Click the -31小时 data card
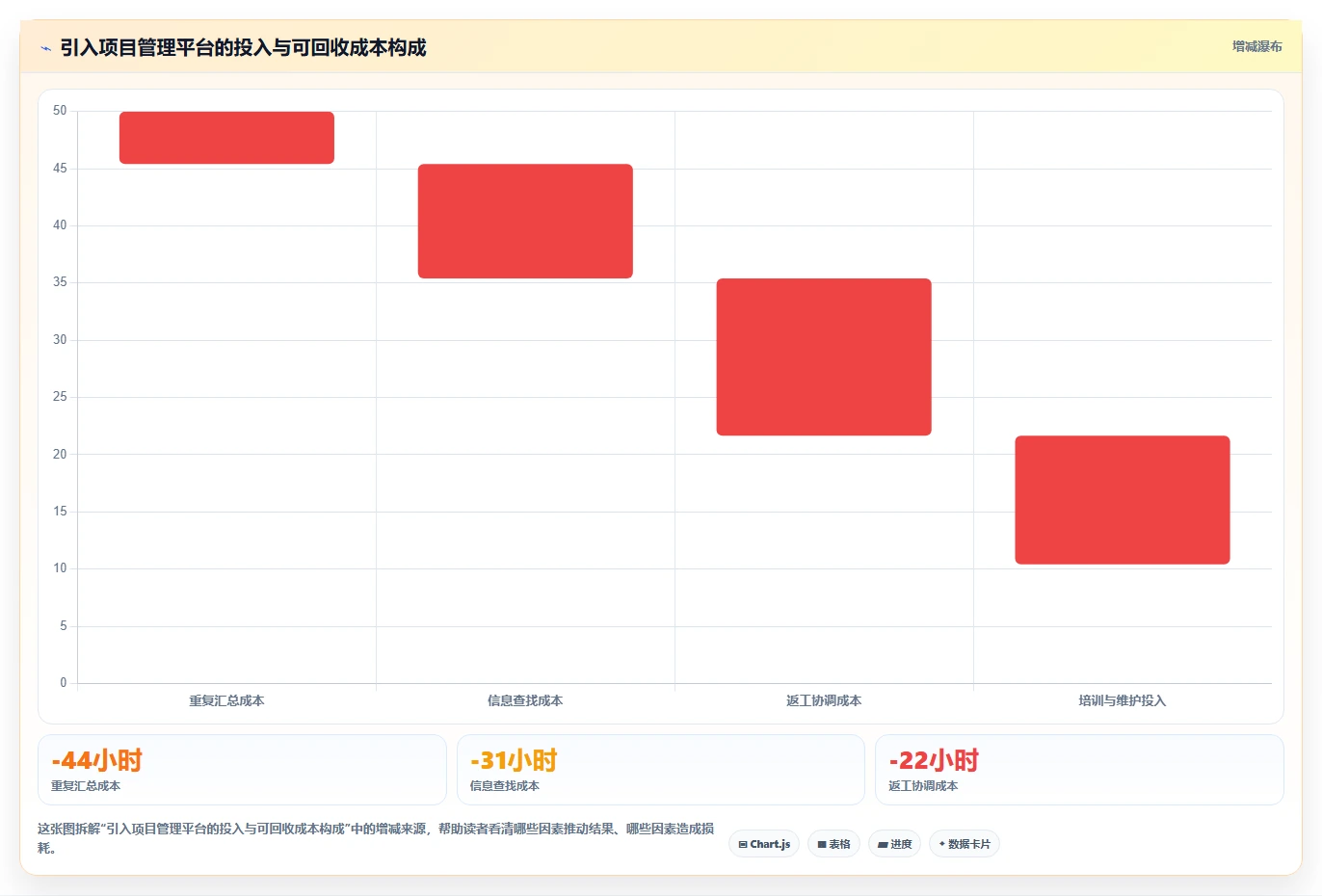The height and width of the screenshot is (896, 1322). coord(661,770)
